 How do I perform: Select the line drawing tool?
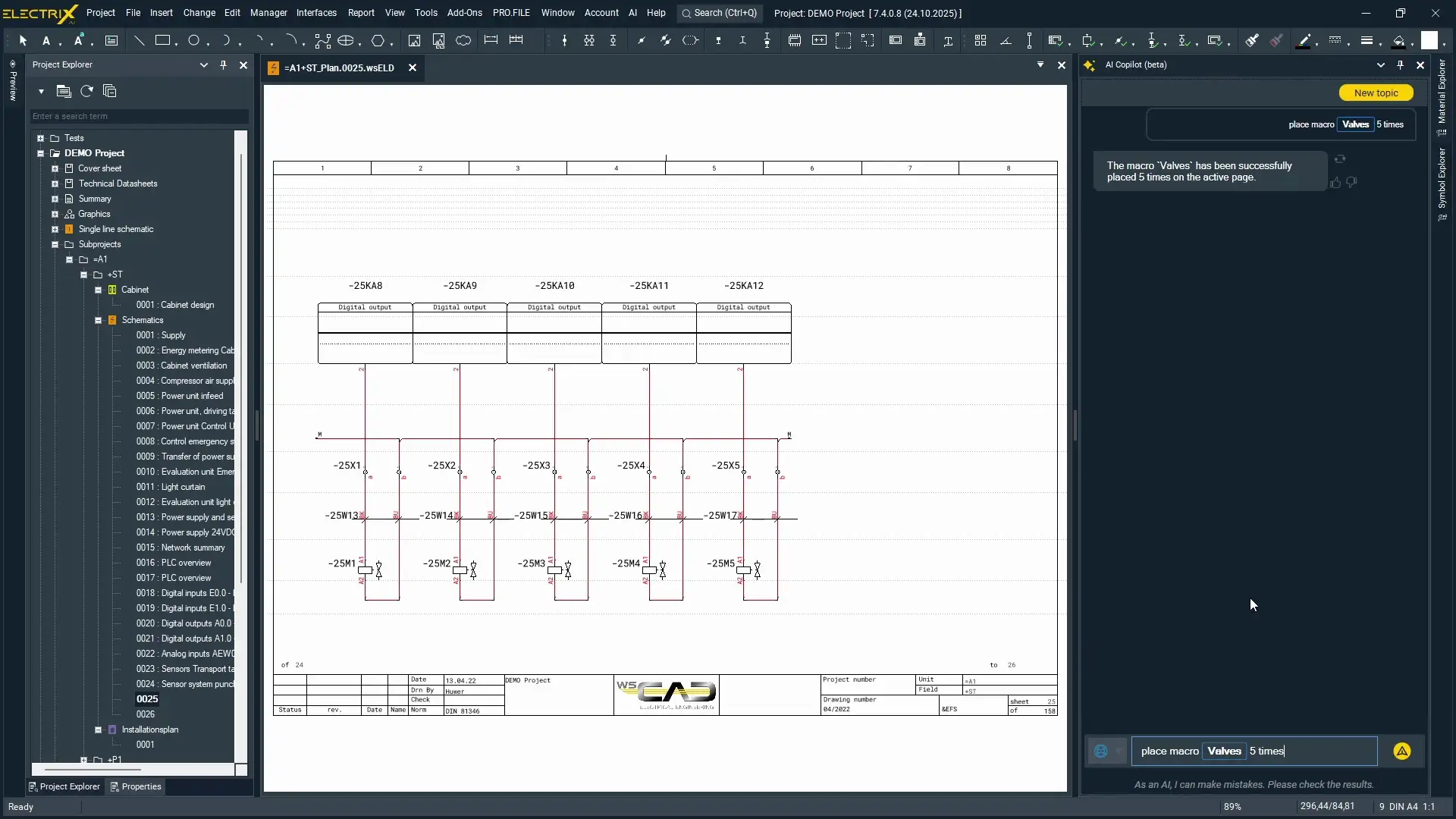[x=139, y=41]
